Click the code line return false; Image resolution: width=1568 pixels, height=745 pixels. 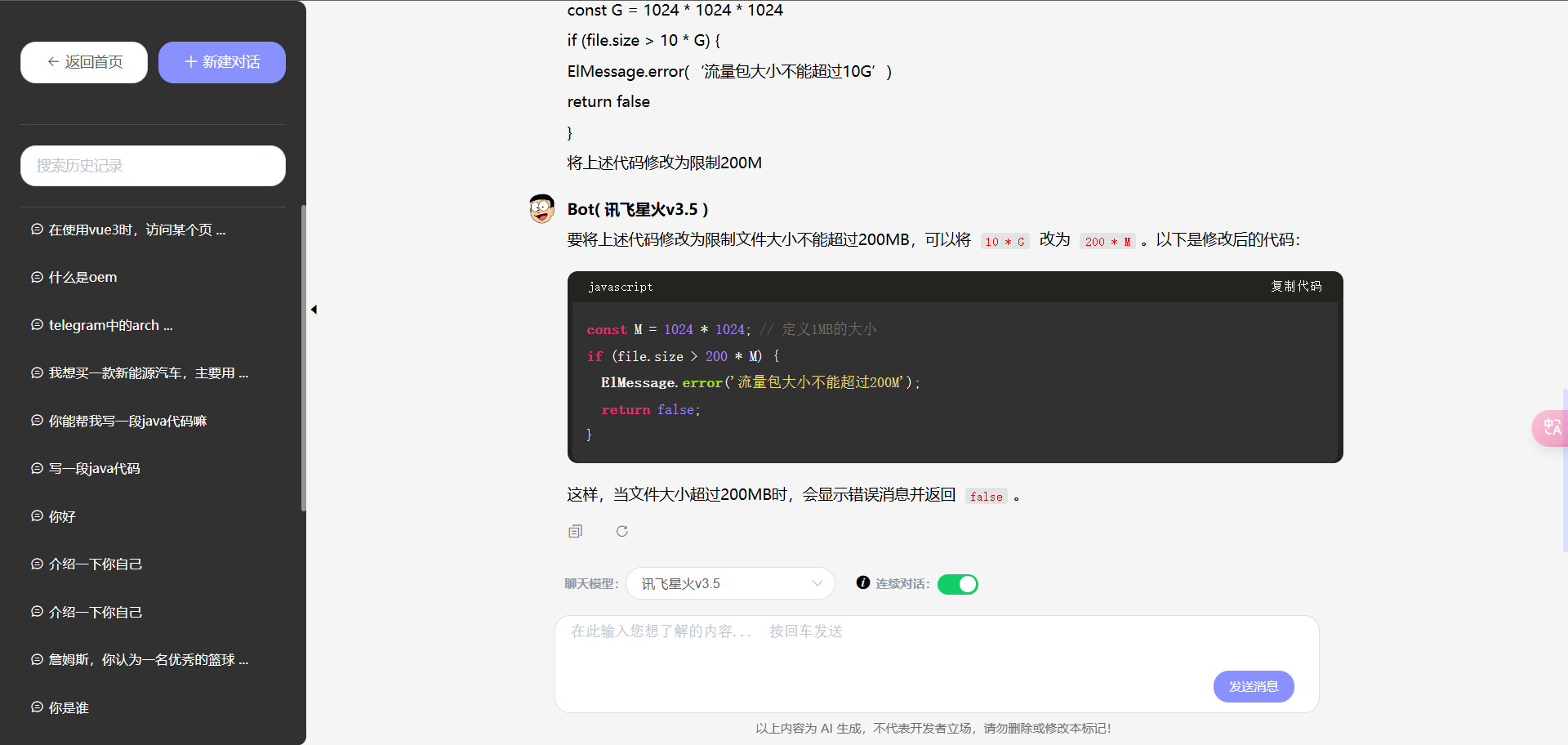(651, 409)
